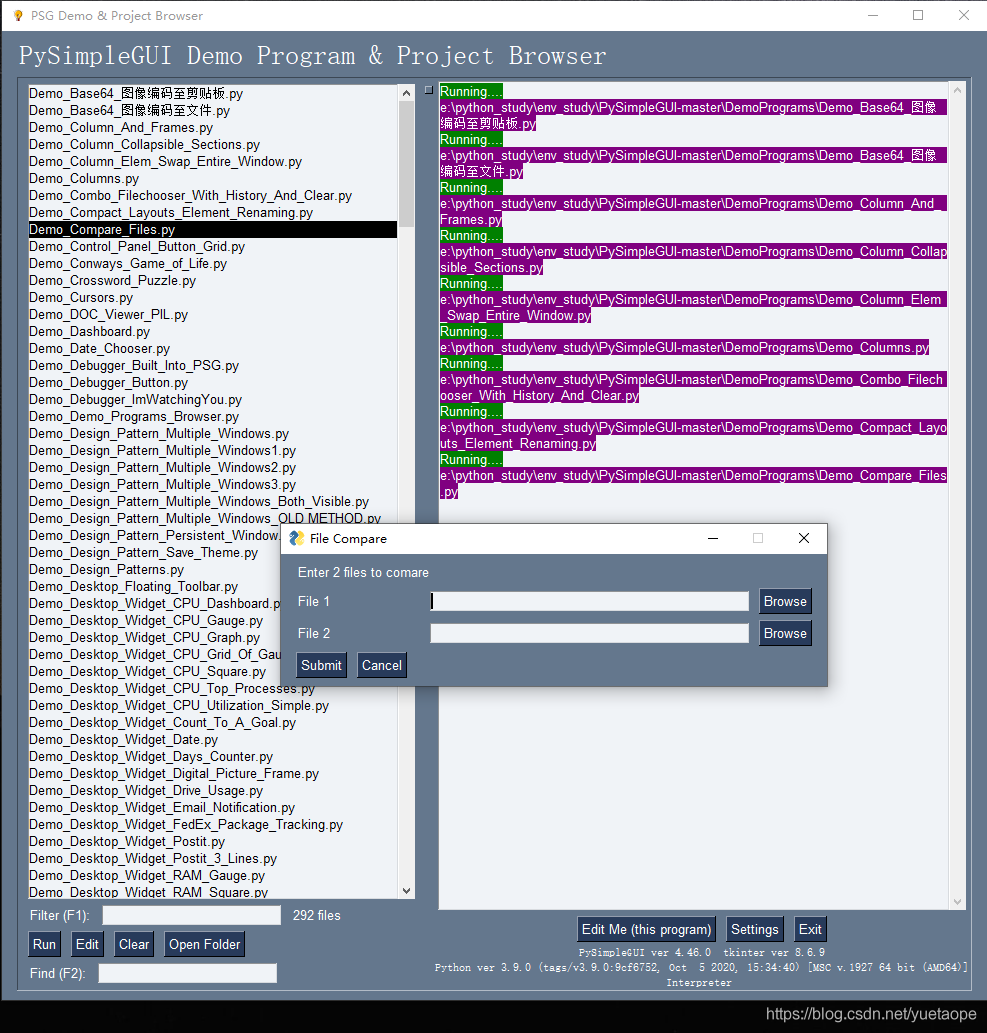Click file list scrollbar down arrow
987x1033 pixels.
click(407, 891)
